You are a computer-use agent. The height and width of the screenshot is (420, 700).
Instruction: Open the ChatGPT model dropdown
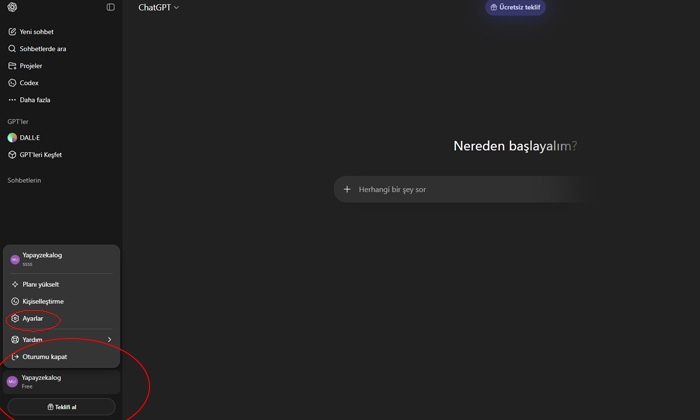tap(158, 8)
